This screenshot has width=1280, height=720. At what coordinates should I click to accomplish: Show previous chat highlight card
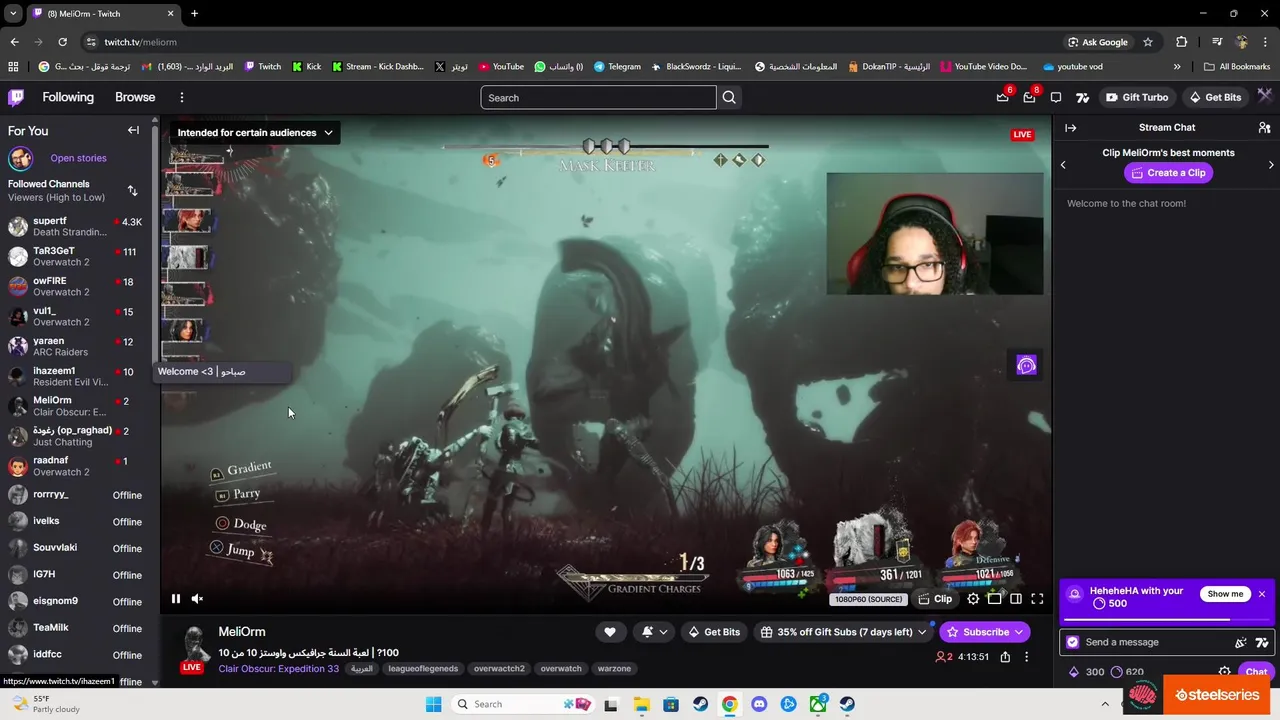1063,164
